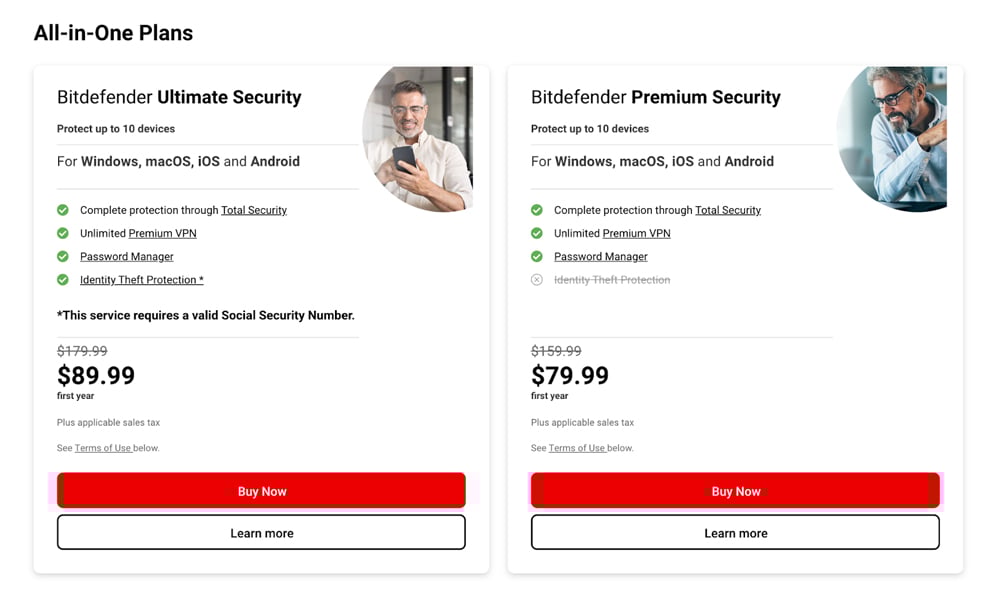
Task: Click green checkmark beside Premium plan Premium VPN
Action: (x=537, y=233)
